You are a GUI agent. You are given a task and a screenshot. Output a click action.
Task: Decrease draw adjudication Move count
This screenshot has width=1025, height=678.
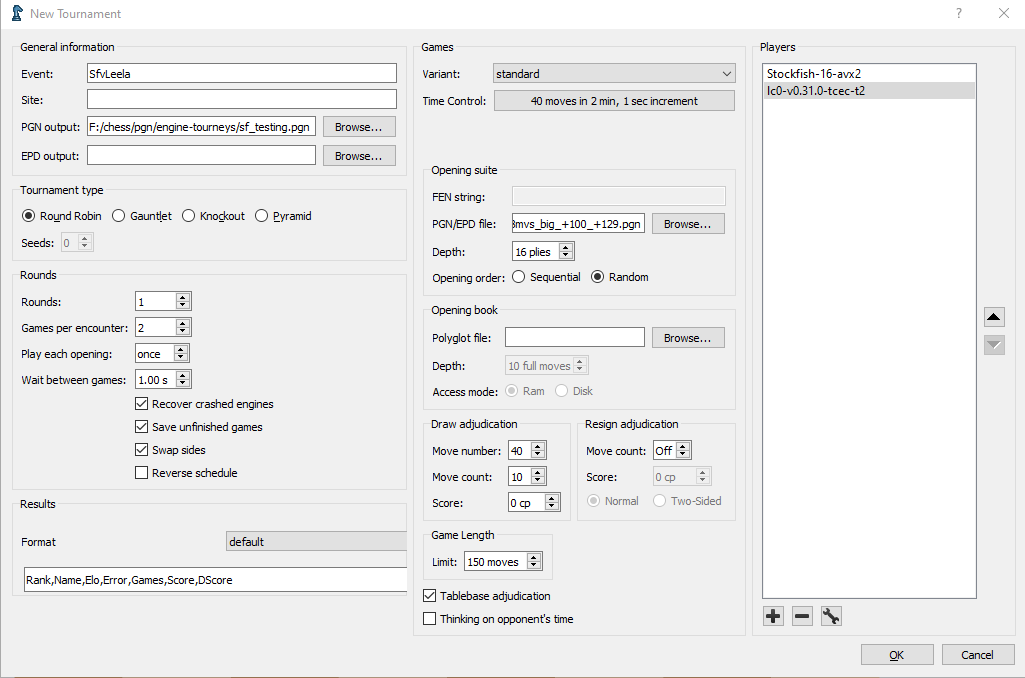538,481
